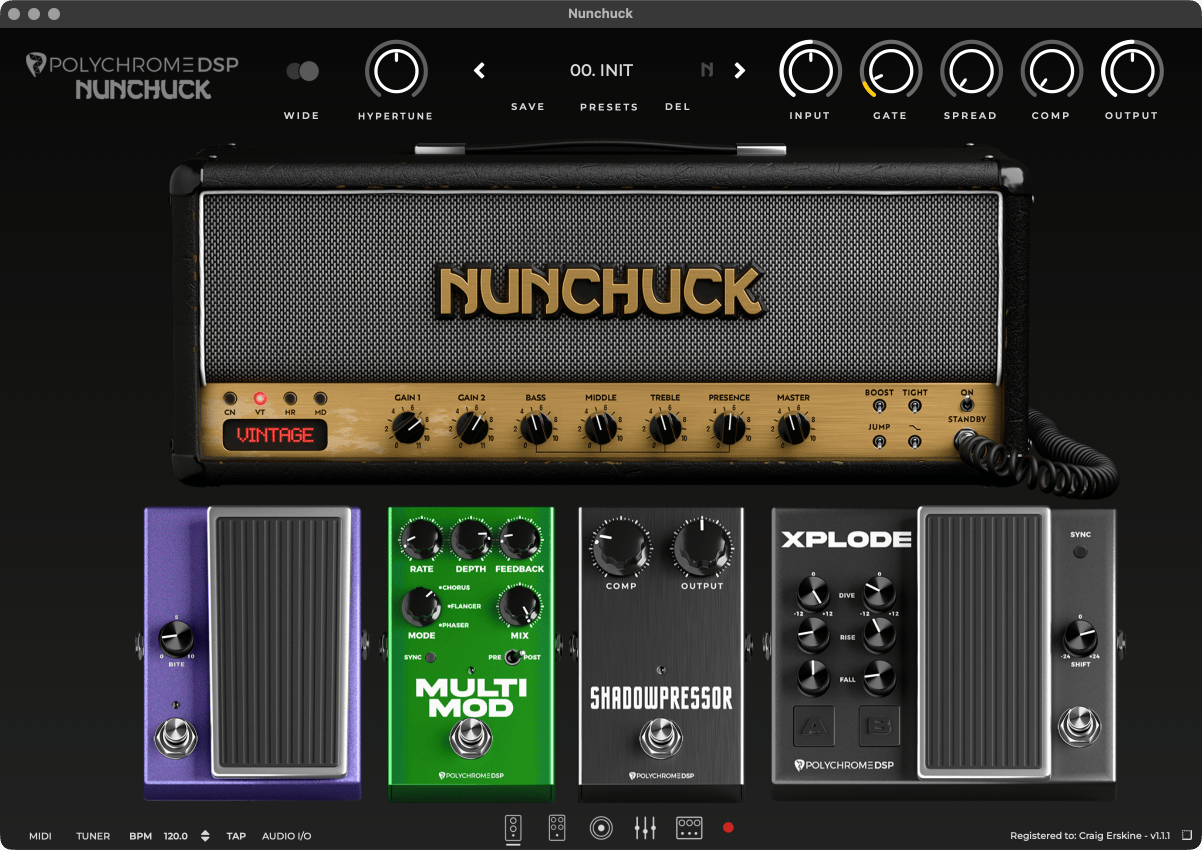The width and height of the screenshot is (1202, 850).
Task: Click the INPUT level knob
Action: pos(810,71)
